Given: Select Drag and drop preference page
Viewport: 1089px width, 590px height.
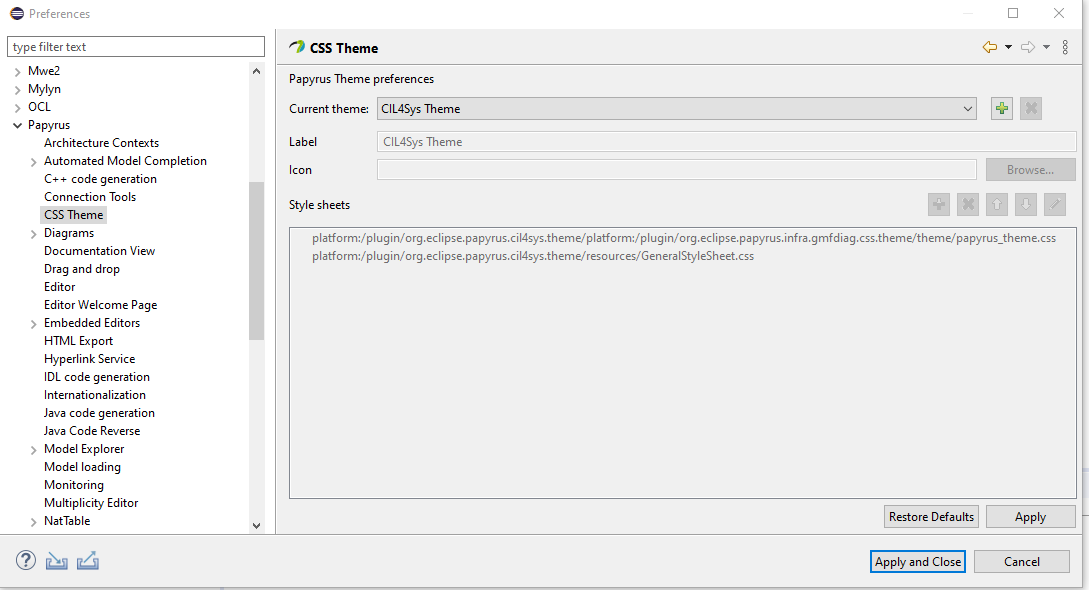Looking at the screenshot, I should click(81, 269).
